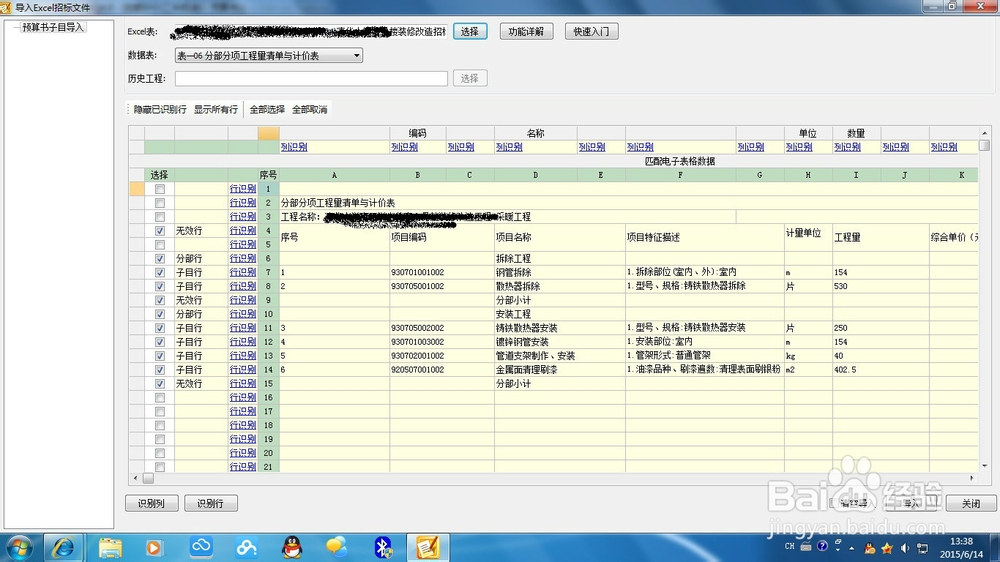Click the 历史工程 input field
The width and height of the screenshot is (1000, 562).
[311, 78]
